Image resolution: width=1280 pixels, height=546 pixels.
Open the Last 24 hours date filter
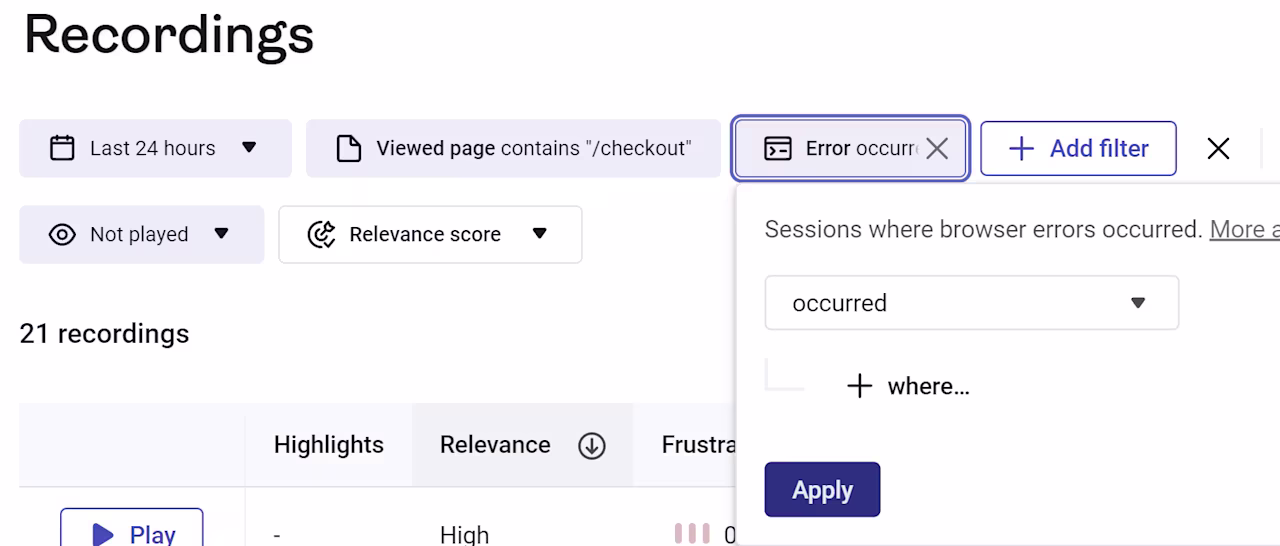click(x=155, y=148)
